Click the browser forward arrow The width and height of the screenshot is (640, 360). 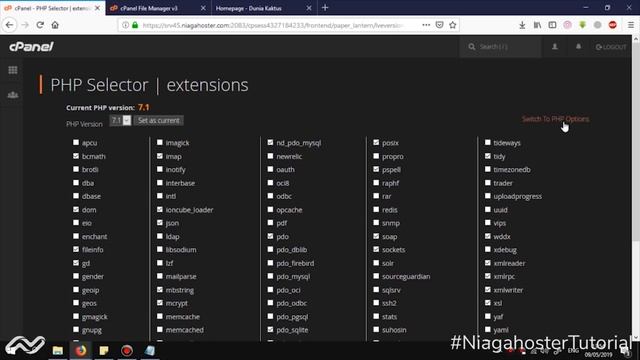point(25,25)
